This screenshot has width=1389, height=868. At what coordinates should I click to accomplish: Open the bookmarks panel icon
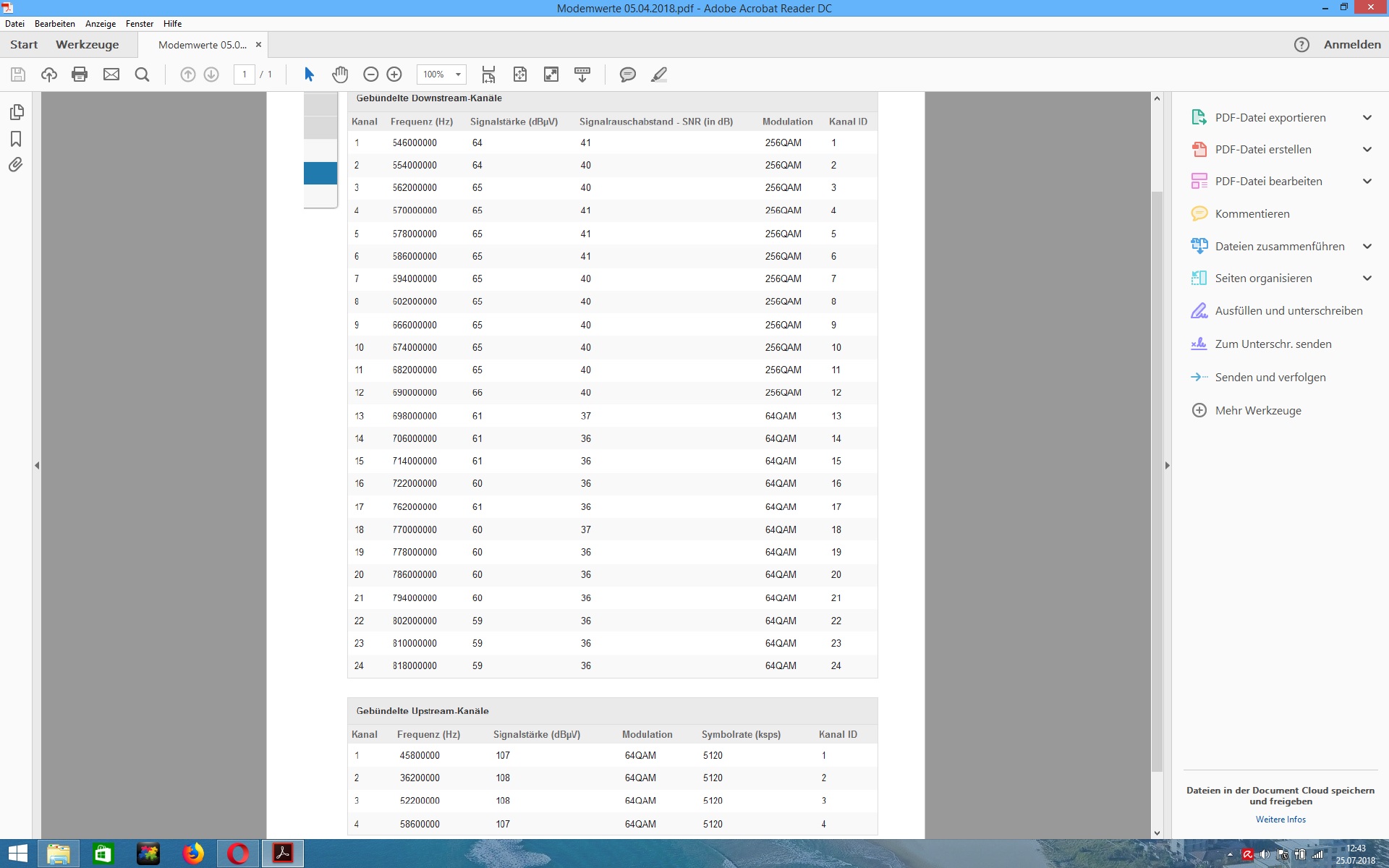[x=16, y=139]
